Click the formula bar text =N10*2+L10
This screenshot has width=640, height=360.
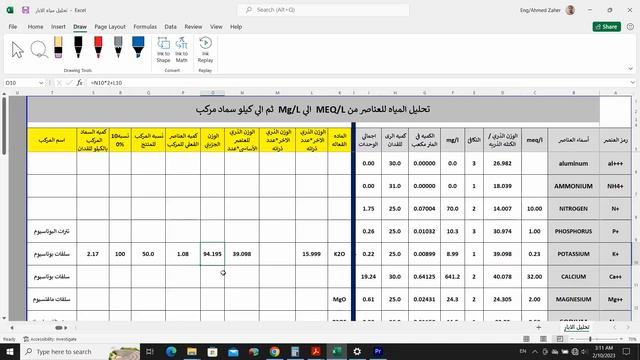tap(106, 83)
